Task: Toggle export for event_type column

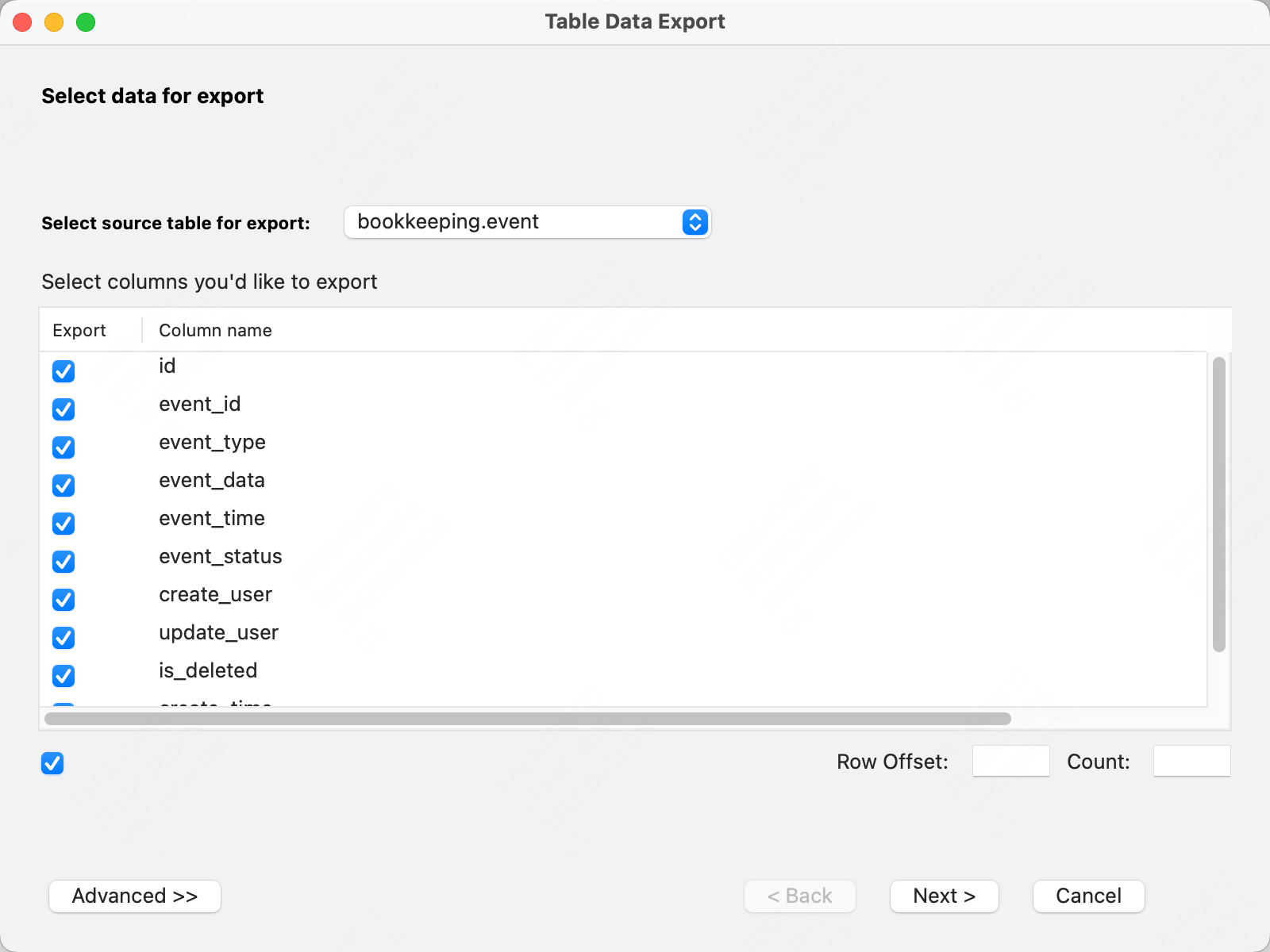Action: coord(63,447)
